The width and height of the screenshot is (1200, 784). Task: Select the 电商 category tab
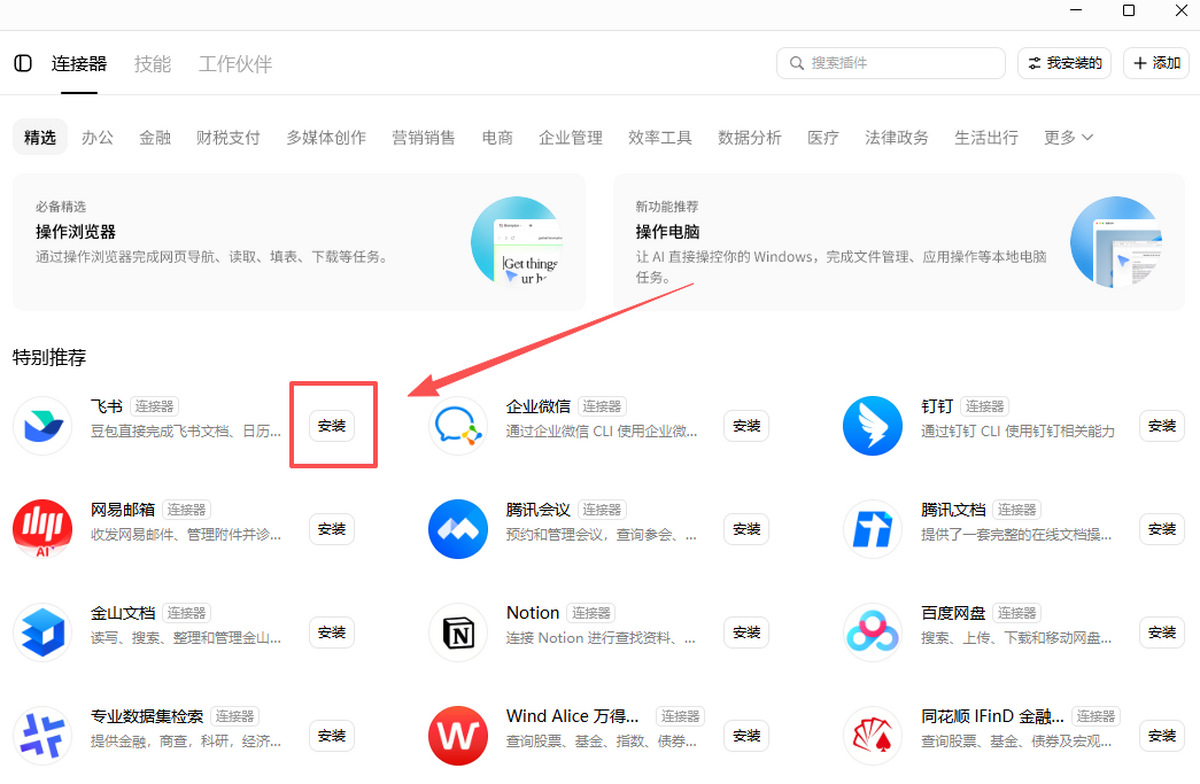click(x=497, y=138)
